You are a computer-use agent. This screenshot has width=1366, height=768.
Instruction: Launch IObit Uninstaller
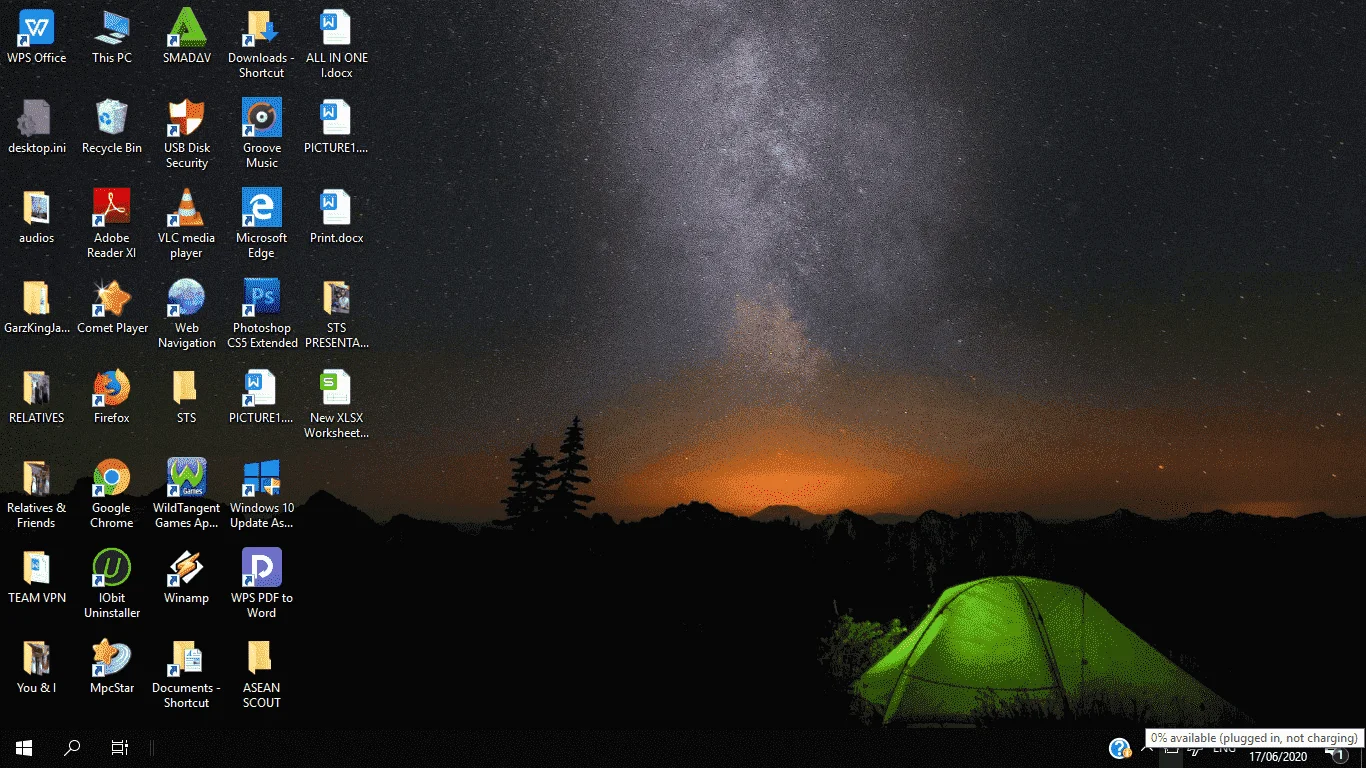tap(112, 584)
